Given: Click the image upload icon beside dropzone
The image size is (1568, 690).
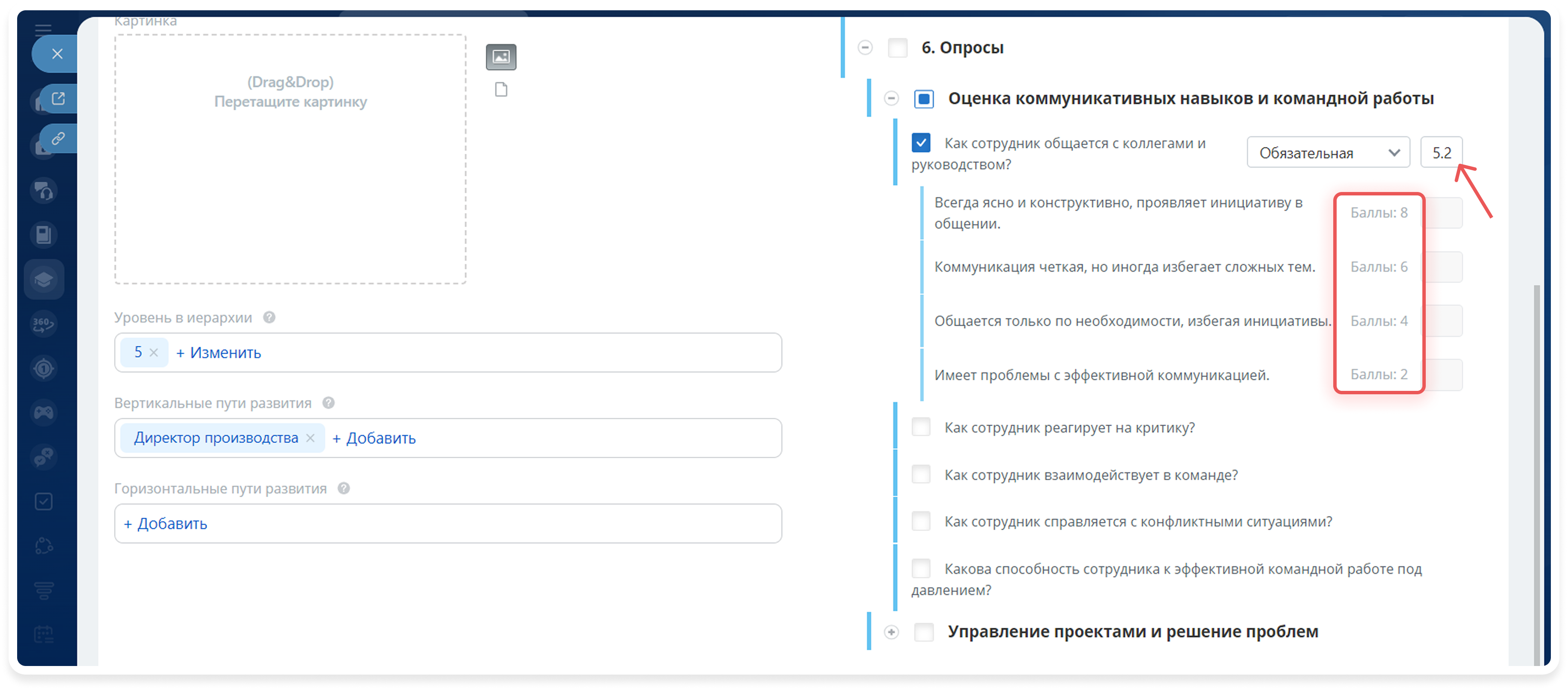Looking at the screenshot, I should [501, 57].
